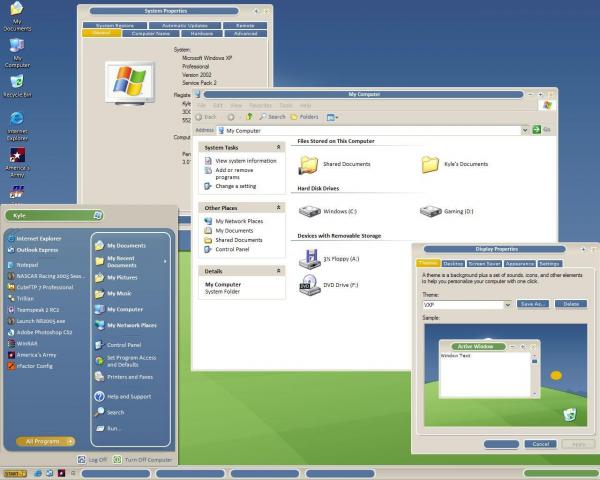Screen dimensions: 600x480
Task: Switch to Automatic Updates tab
Action: 185,25
